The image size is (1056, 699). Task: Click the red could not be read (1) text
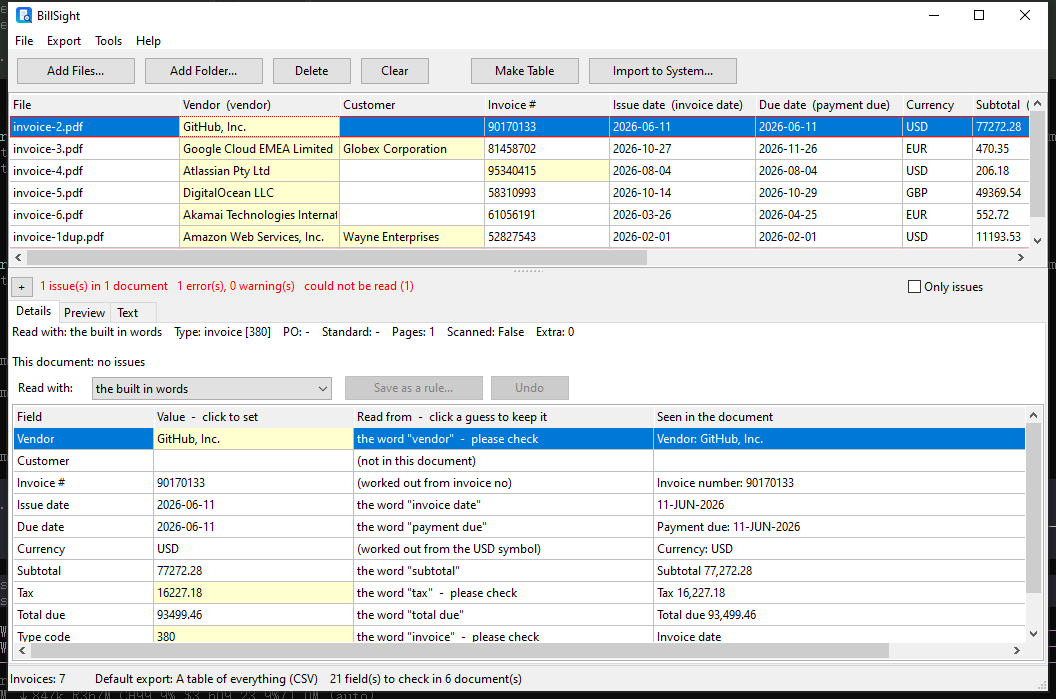click(x=359, y=286)
